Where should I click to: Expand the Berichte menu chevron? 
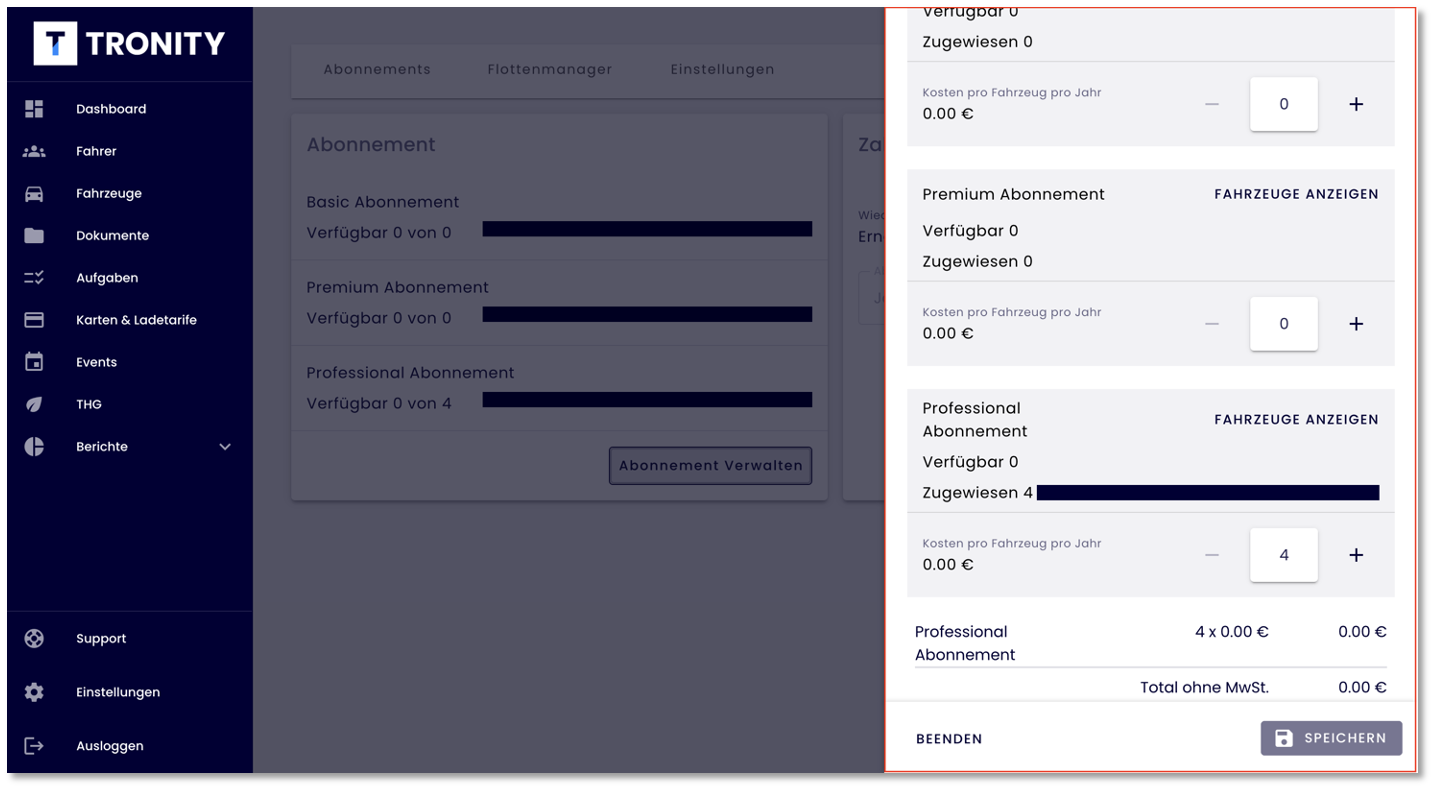[x=225, y=447]
